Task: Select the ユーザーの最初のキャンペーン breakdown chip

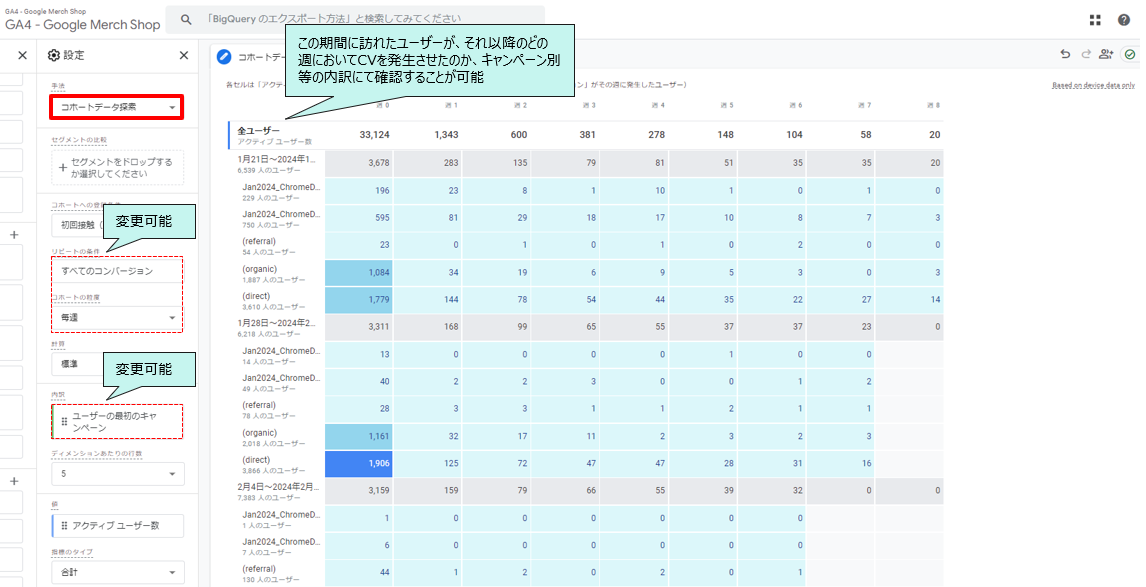Action: (117, 421)
